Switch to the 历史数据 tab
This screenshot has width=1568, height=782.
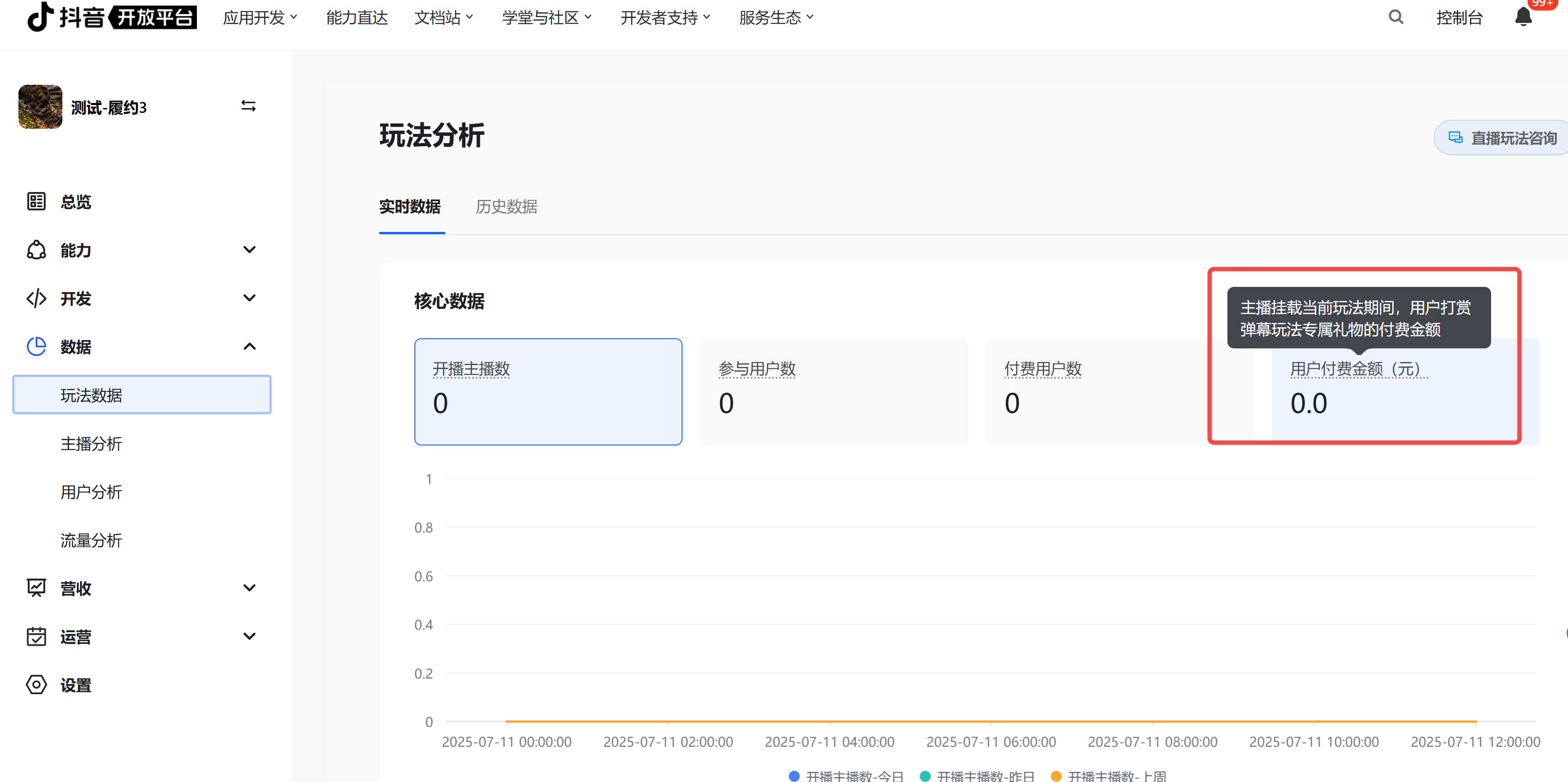(x=506, y=207)
